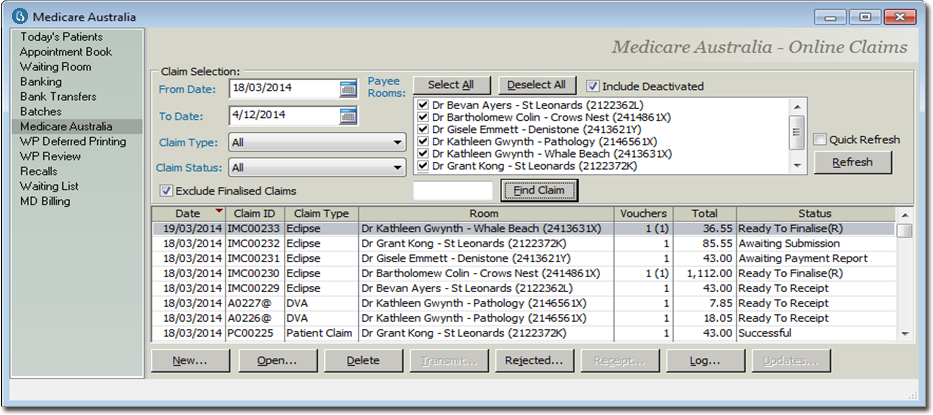Enable the Quick Refresh checkbox
The image size is (933, 415).
pyautogui.click(x=820, y=140)
